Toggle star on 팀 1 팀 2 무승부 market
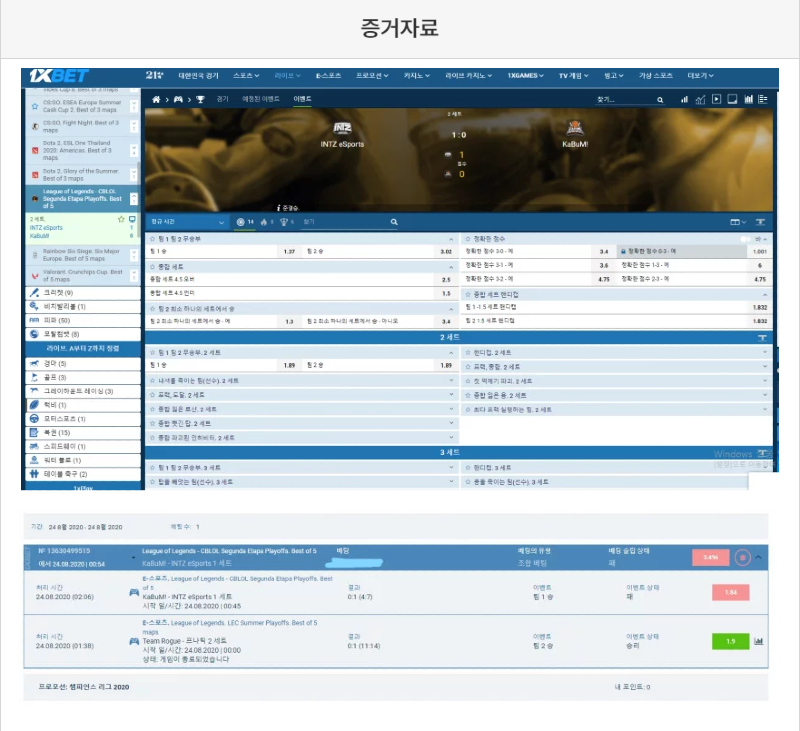This screenshot has width=800, height=731. (152, 240)
